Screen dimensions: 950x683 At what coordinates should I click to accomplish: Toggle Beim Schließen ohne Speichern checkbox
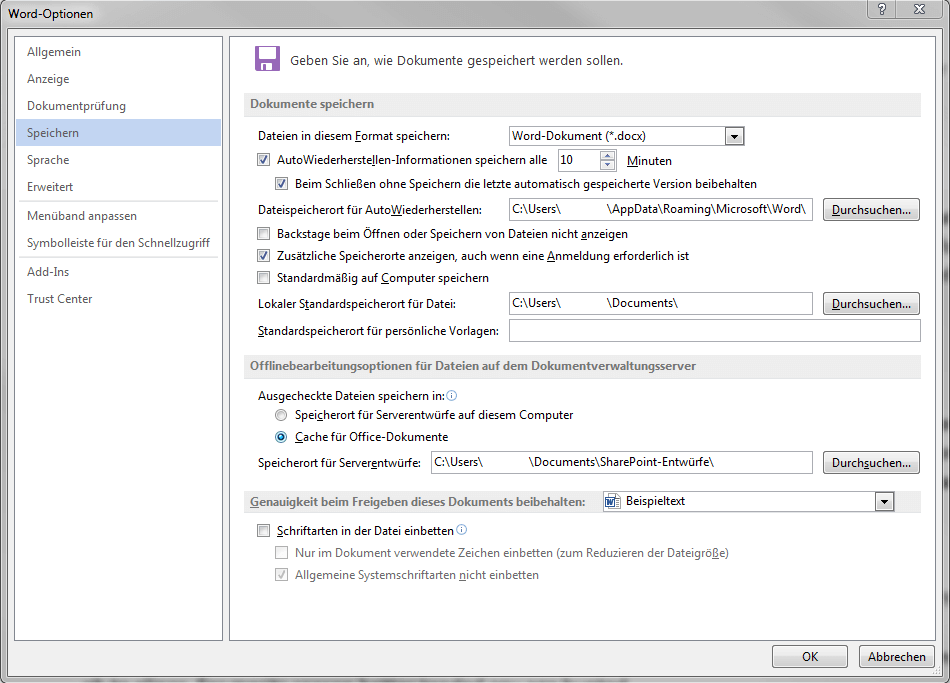click(281, 184)
